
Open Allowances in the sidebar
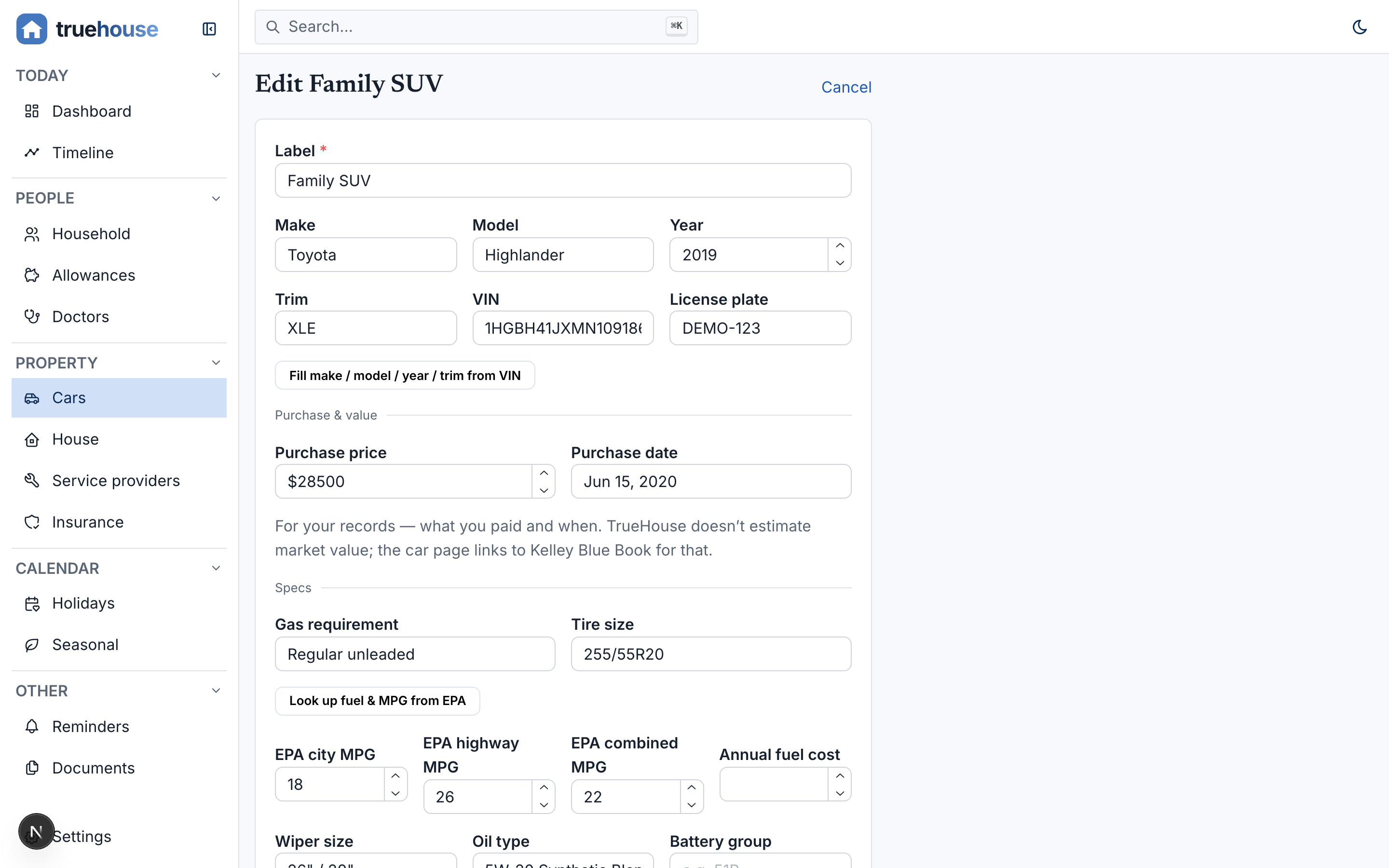[x=119, y=275]
